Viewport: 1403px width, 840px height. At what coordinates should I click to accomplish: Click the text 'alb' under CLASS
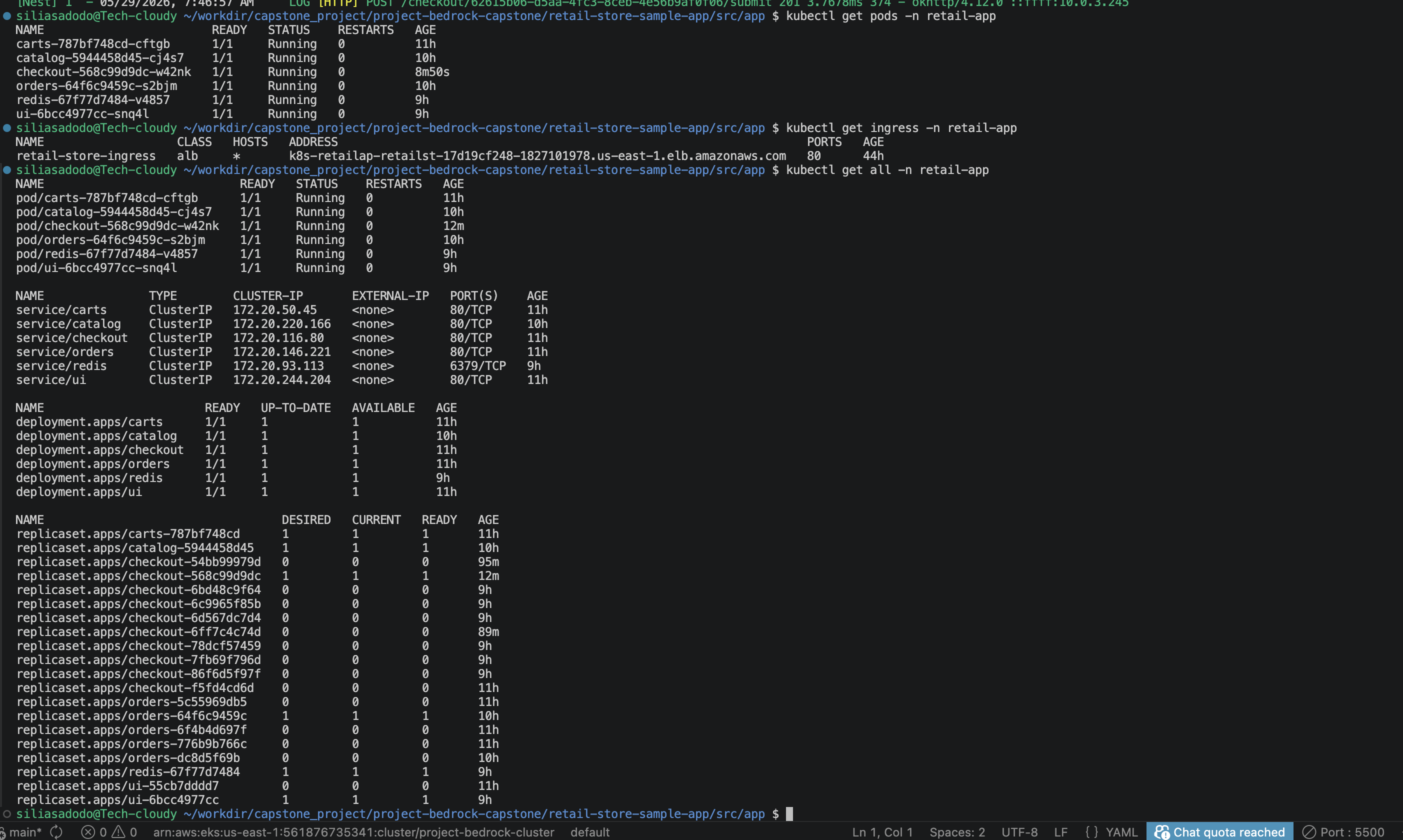pos(187,155)
